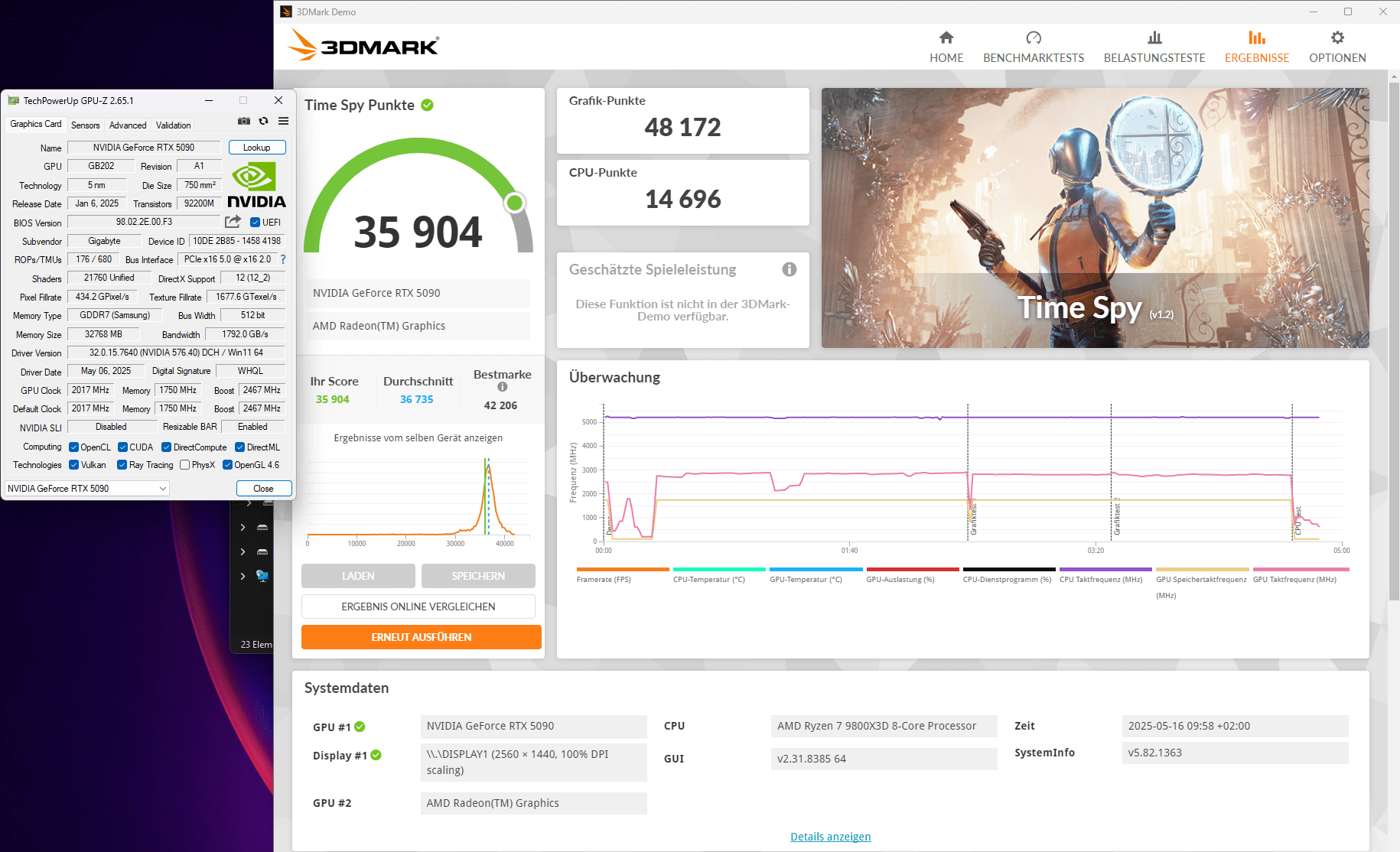Screen dimensions: 1400x852
Task: Open the GPU-Z hamburger menu
Action: (284, 121)
